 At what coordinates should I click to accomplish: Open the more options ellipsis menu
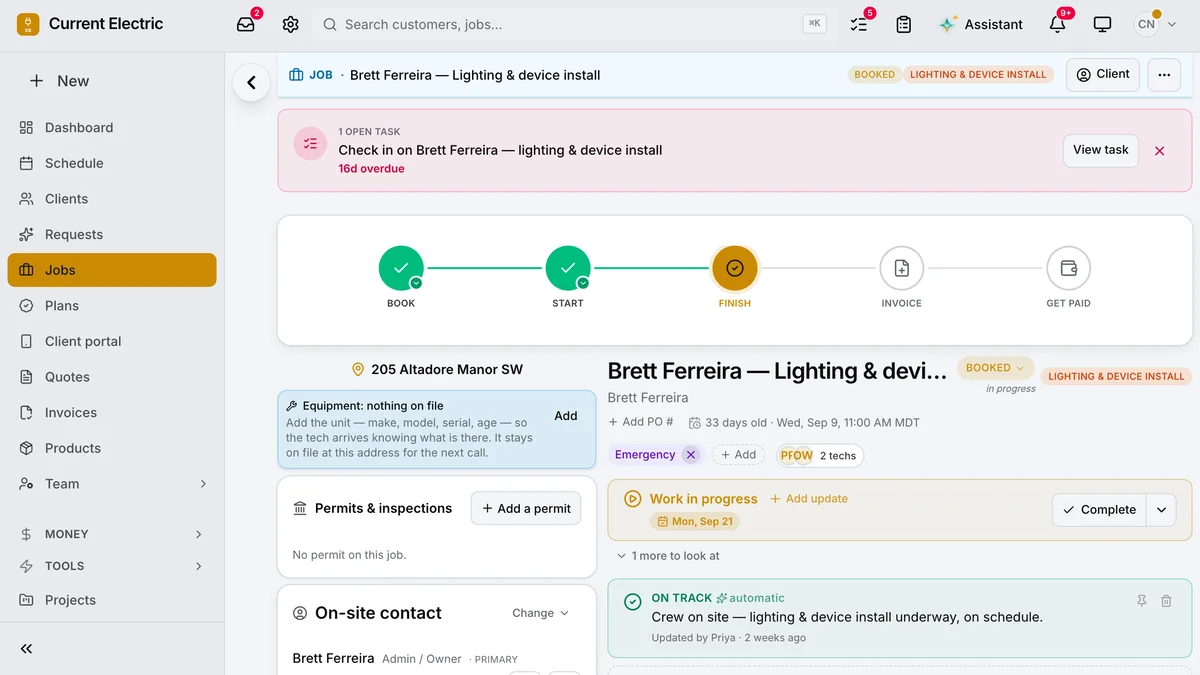click(1164, 75)
